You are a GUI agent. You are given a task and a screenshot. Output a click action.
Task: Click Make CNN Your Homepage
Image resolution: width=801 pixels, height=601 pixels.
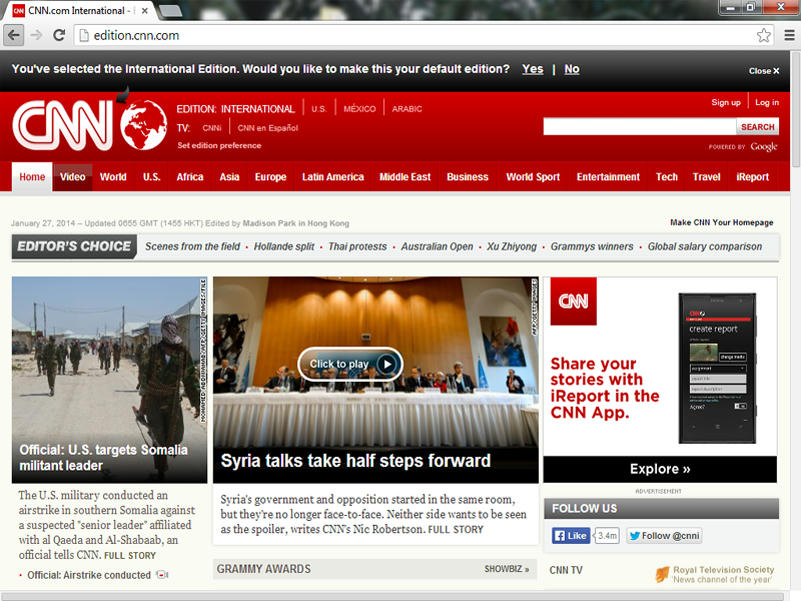click(721, 222)
